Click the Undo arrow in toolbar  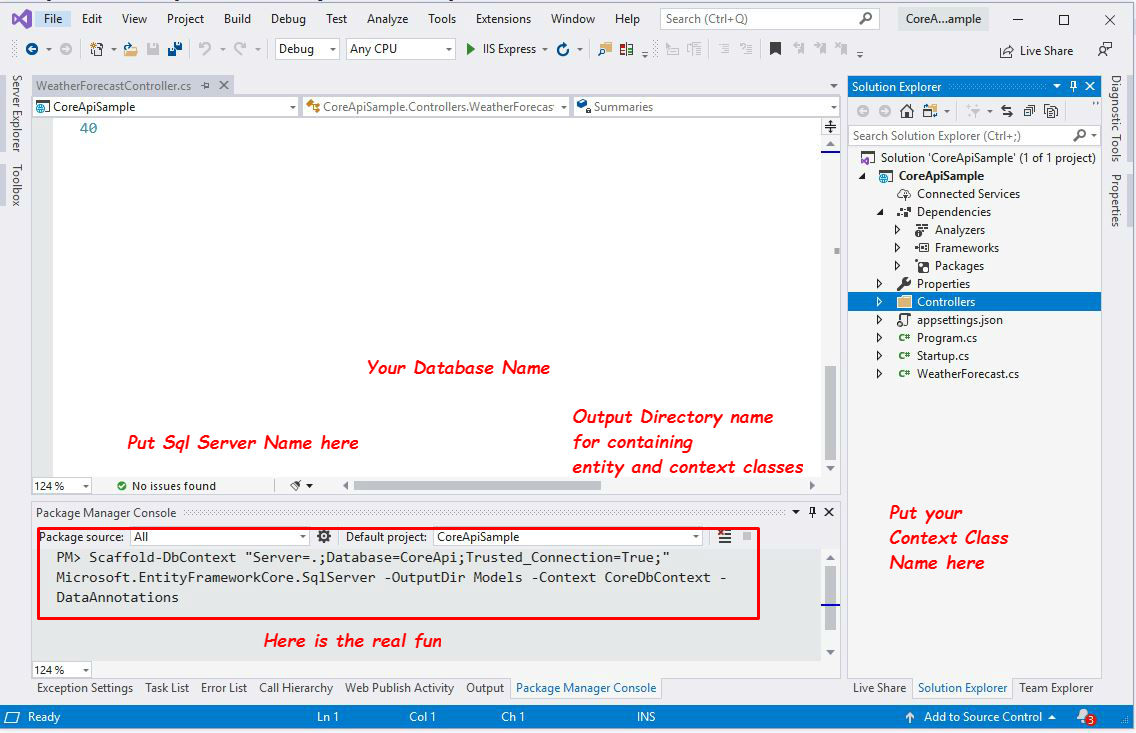click(x=205, y=49)
